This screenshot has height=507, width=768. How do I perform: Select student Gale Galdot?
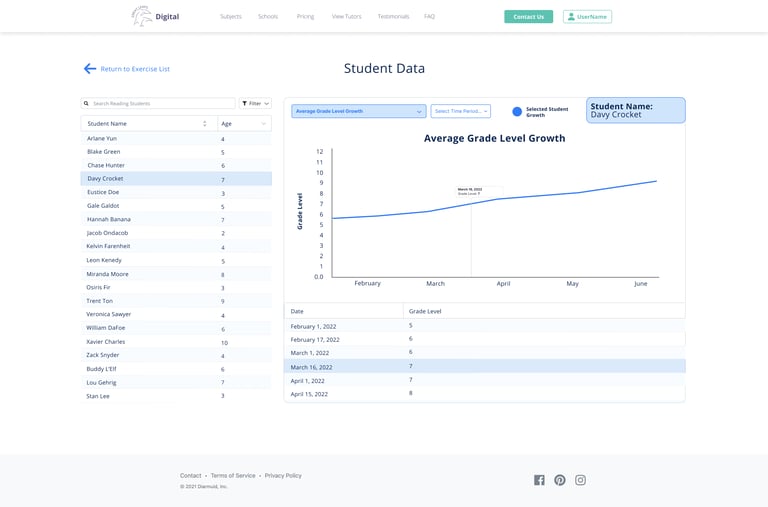[176, 206]
